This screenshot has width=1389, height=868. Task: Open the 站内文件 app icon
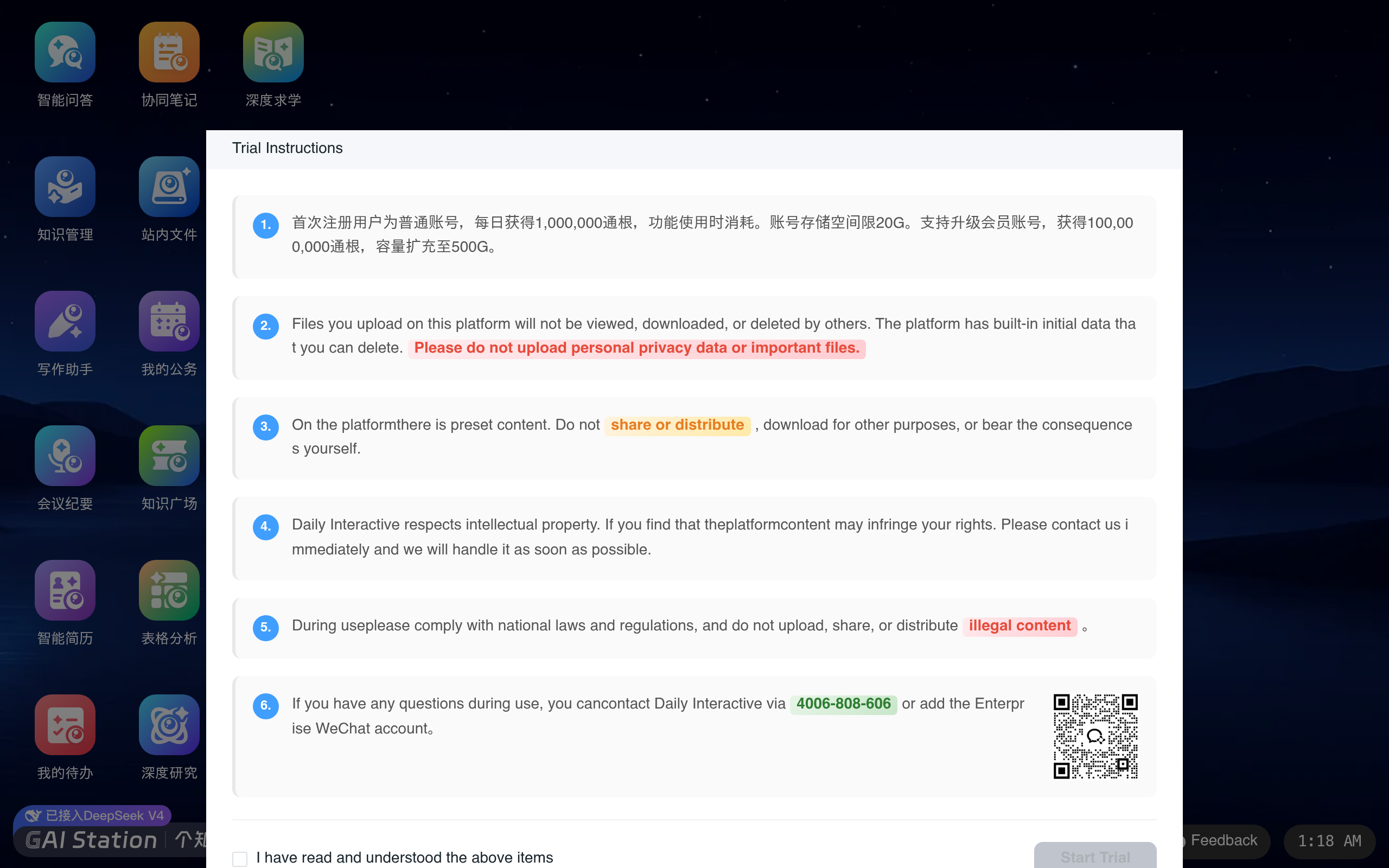pos(169,187)
